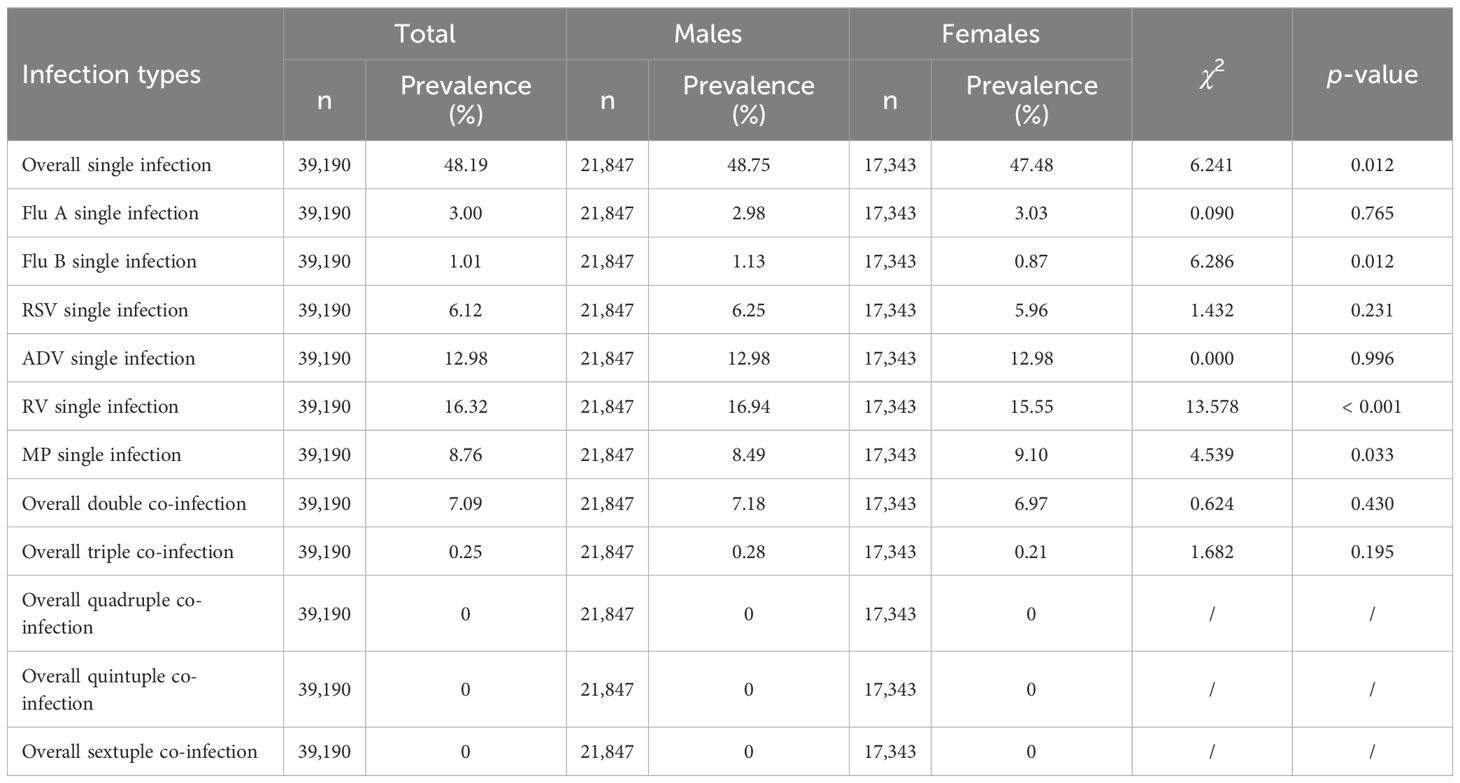Select the 'Flu B single infection' row label
1460x783 pixels.
pos(109,261)
